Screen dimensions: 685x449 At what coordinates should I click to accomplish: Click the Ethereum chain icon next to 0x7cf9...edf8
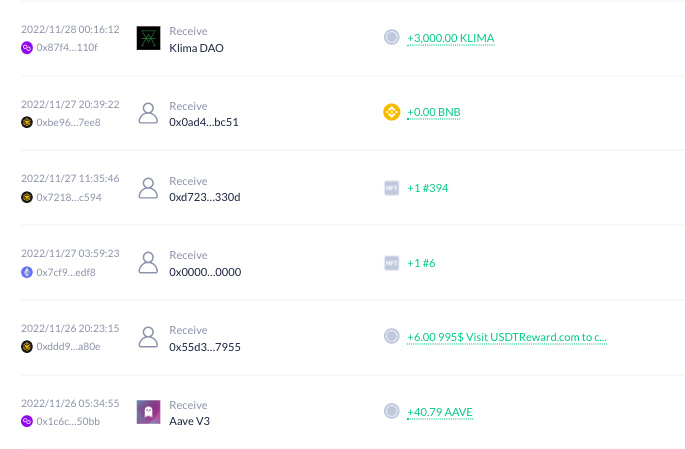27,273
